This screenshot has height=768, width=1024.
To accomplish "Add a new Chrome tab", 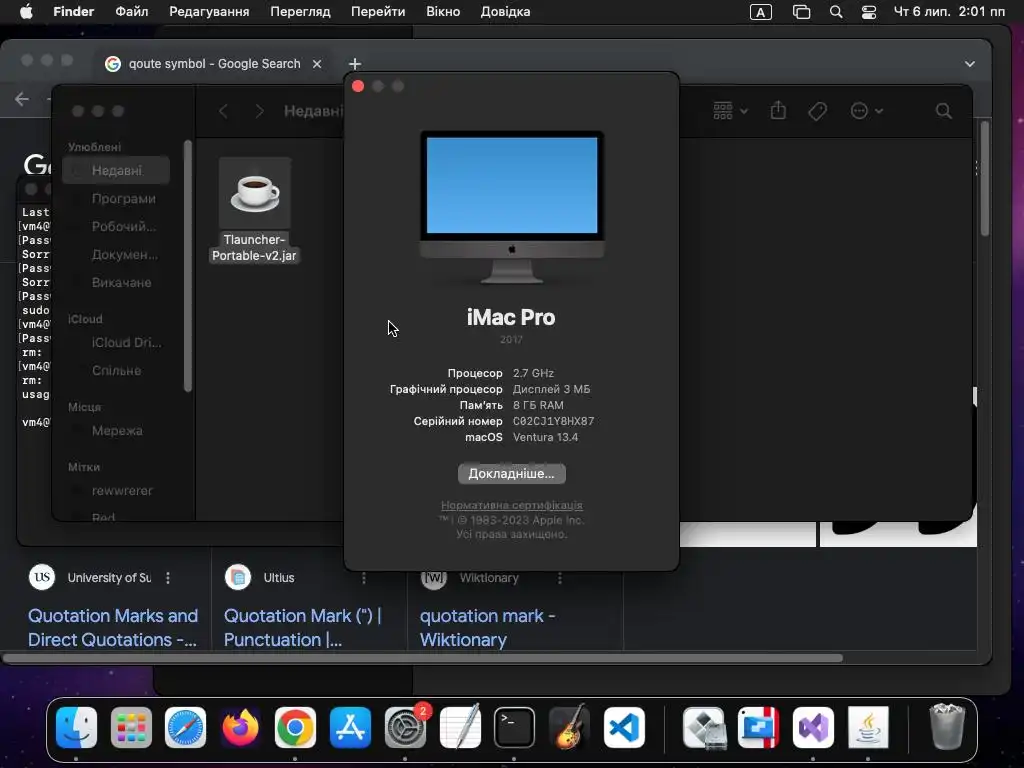I will click(355, 64).
